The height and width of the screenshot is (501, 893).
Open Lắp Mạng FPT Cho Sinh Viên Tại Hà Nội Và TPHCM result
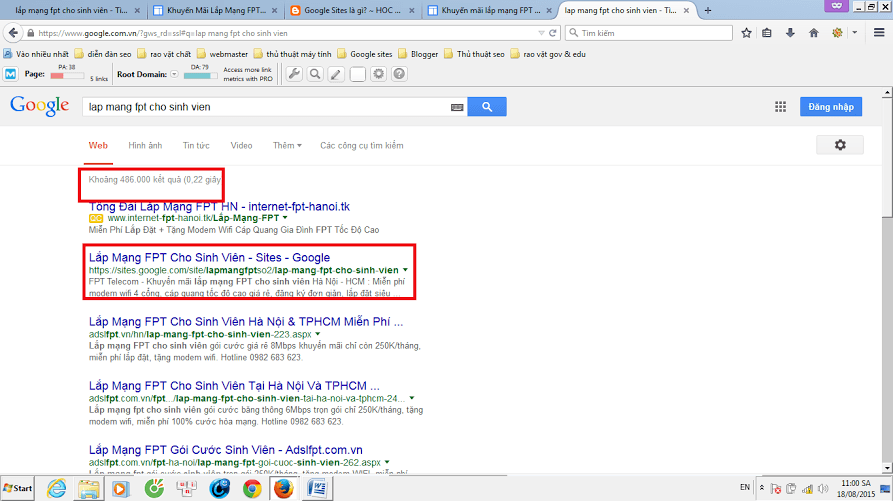[234, 385]
